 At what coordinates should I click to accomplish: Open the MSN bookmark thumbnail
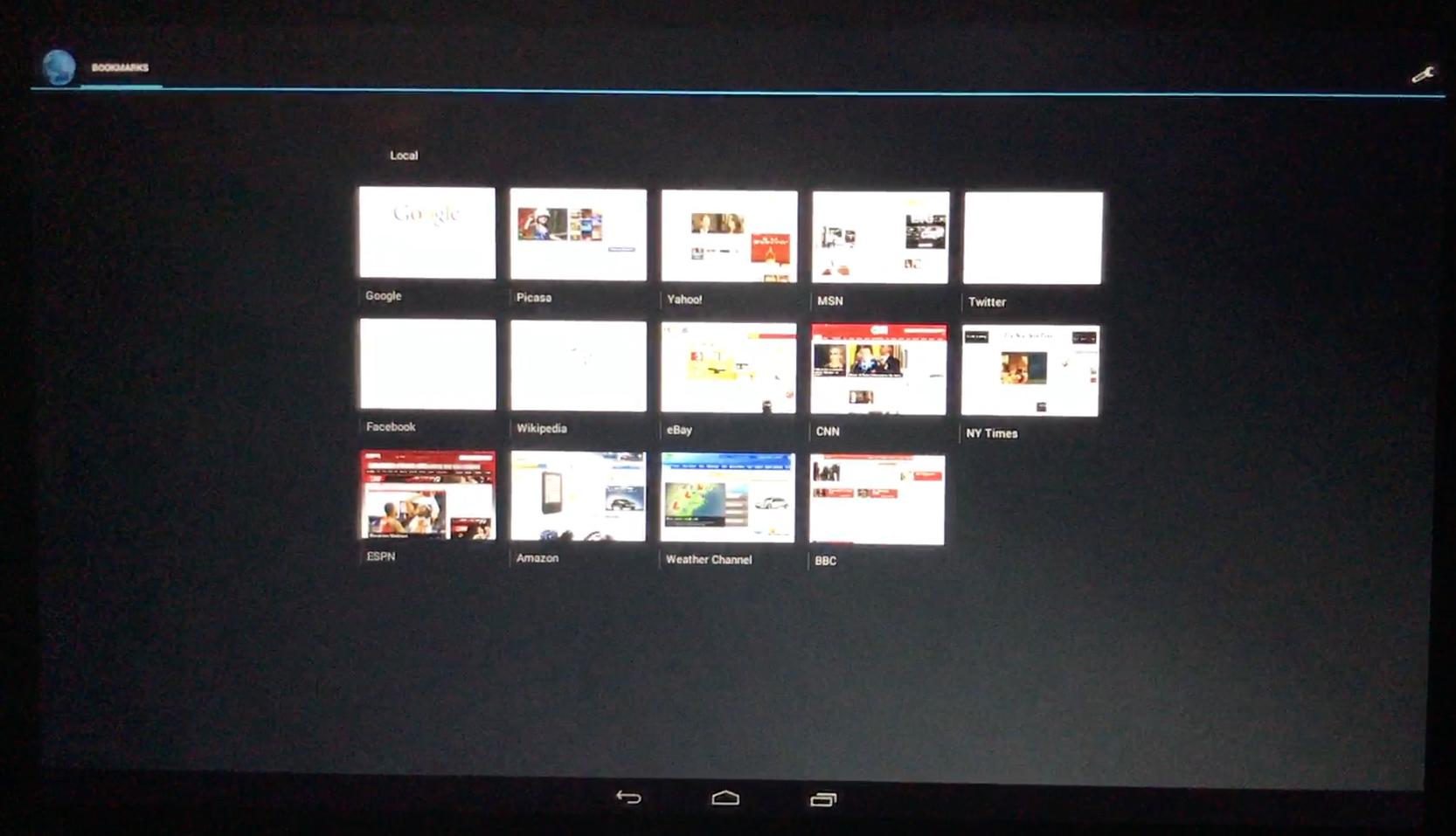880,238
